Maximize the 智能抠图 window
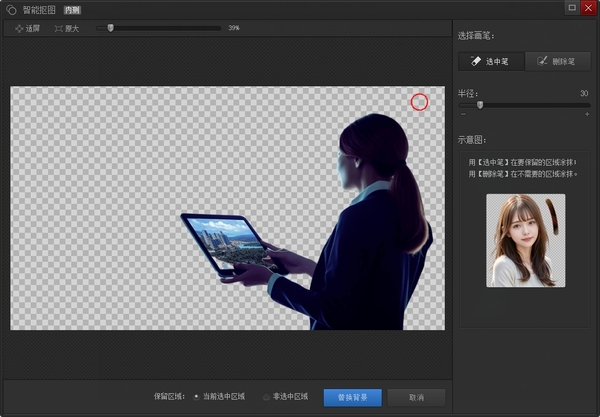Viewport: 600px width, 417px height. pyautogui.click(x=572, y=8)
